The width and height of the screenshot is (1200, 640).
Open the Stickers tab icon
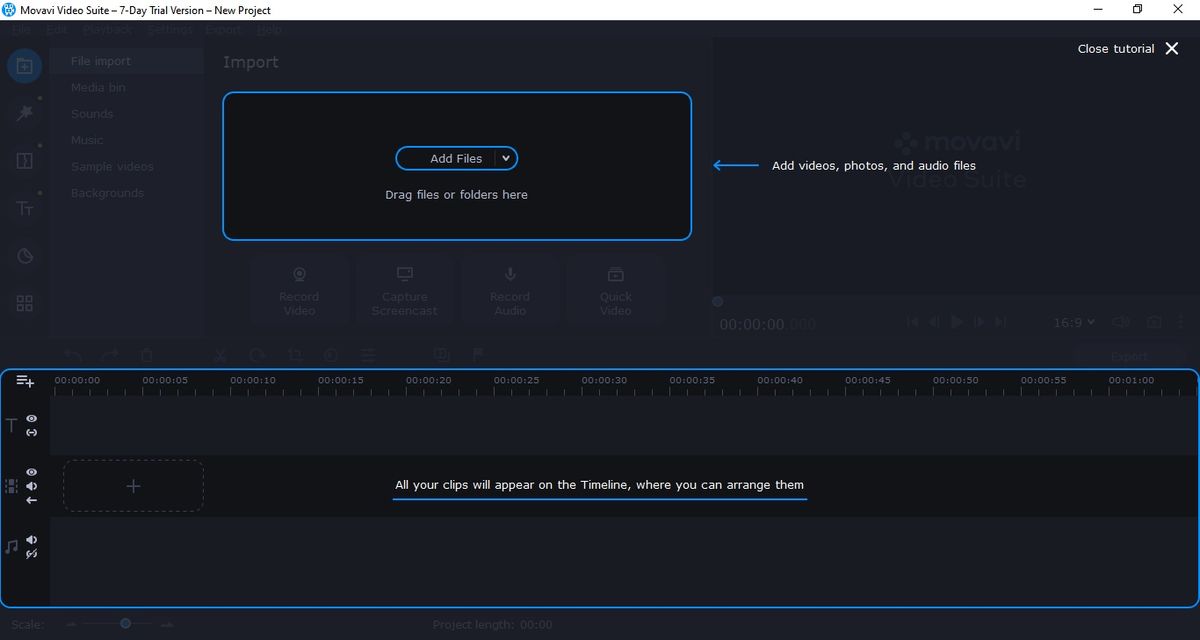click(x=25, y=256)
